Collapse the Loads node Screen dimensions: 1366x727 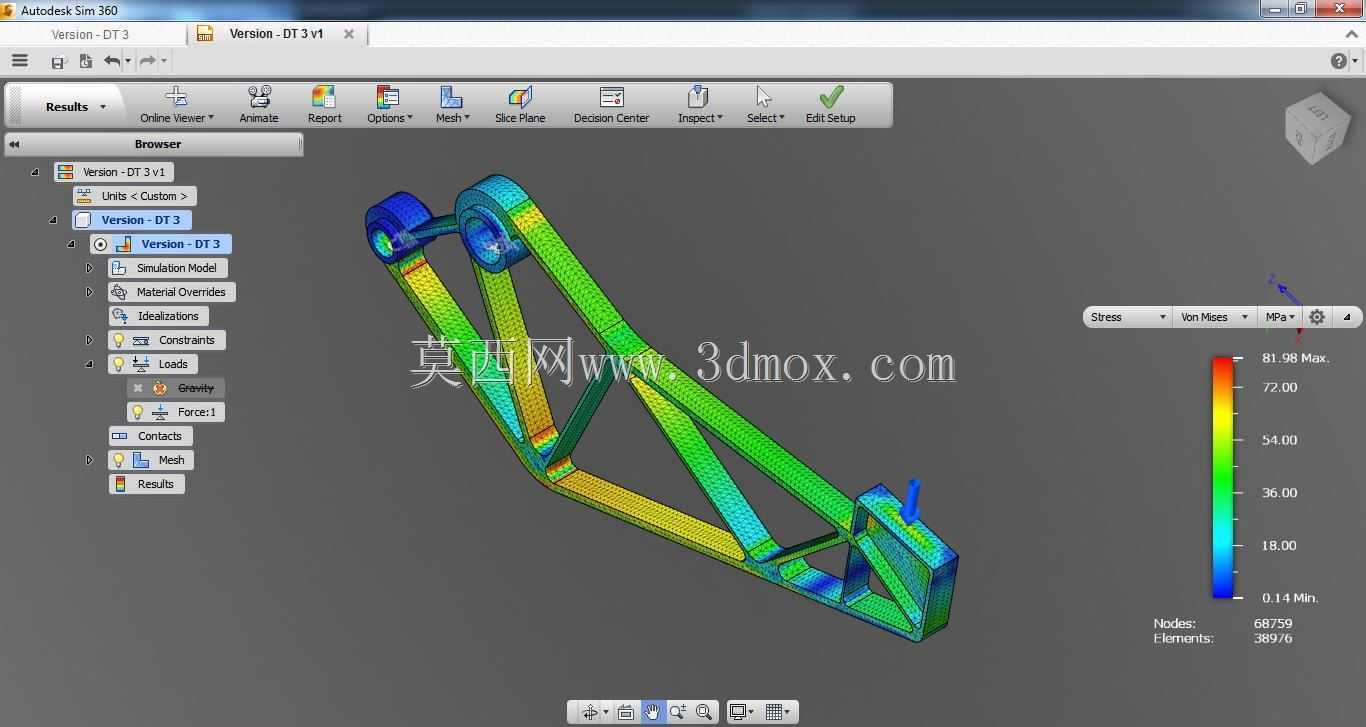[x=89, y=364]
